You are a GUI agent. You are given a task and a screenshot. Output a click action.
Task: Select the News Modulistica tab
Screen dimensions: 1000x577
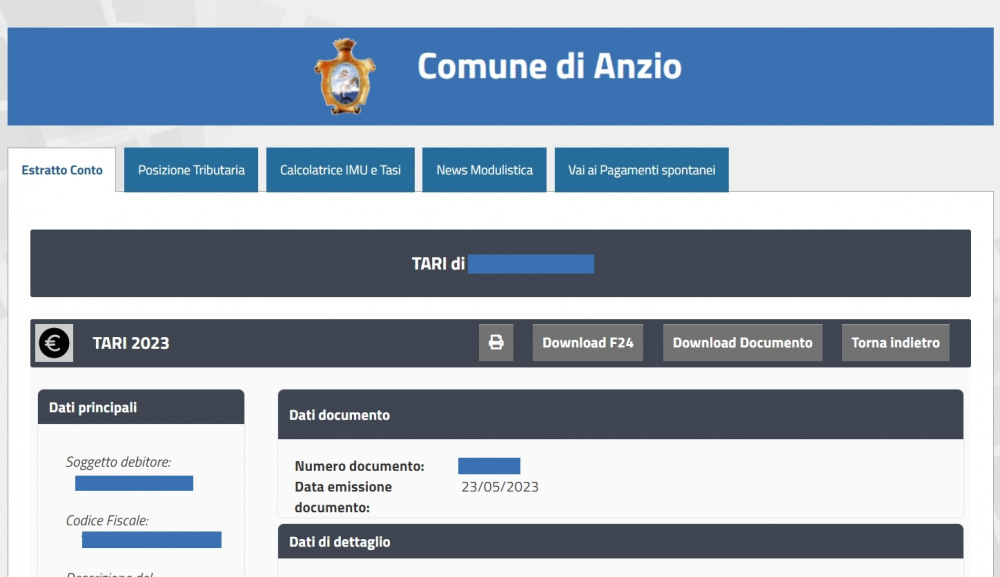pyautogui.click(x=485, y=170)
